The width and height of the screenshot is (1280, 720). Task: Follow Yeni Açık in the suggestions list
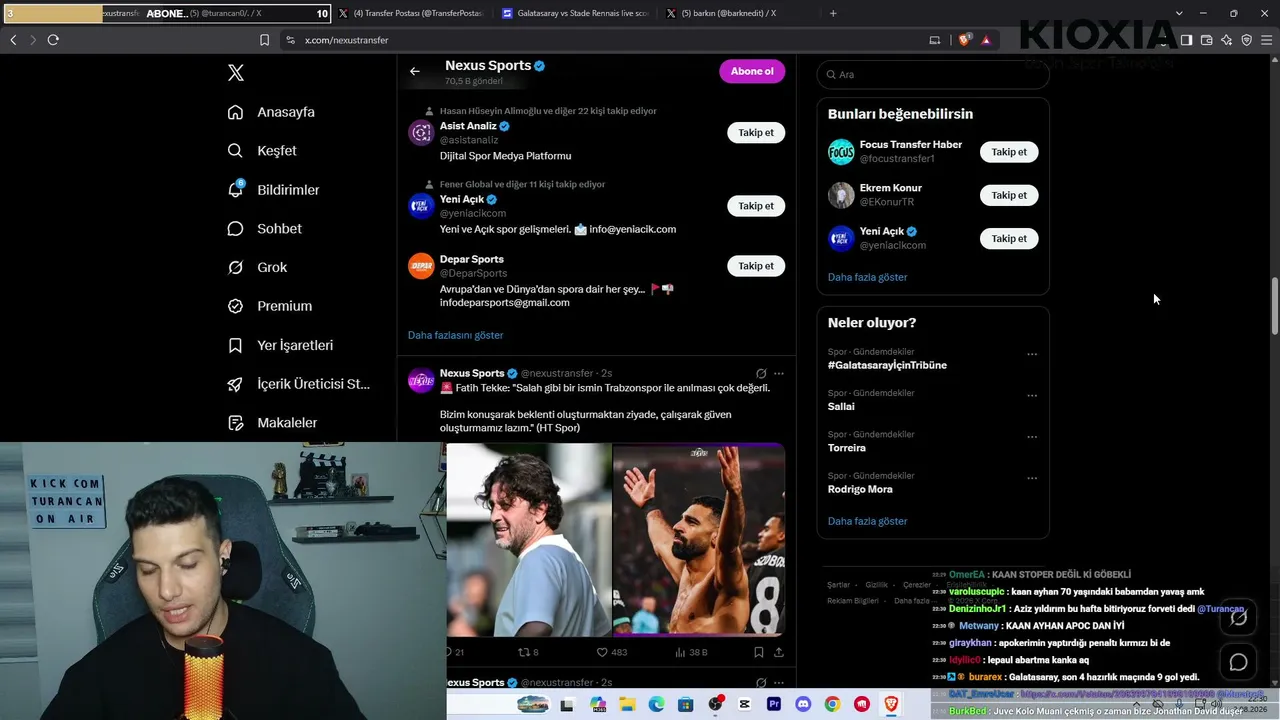coord(756,206)
